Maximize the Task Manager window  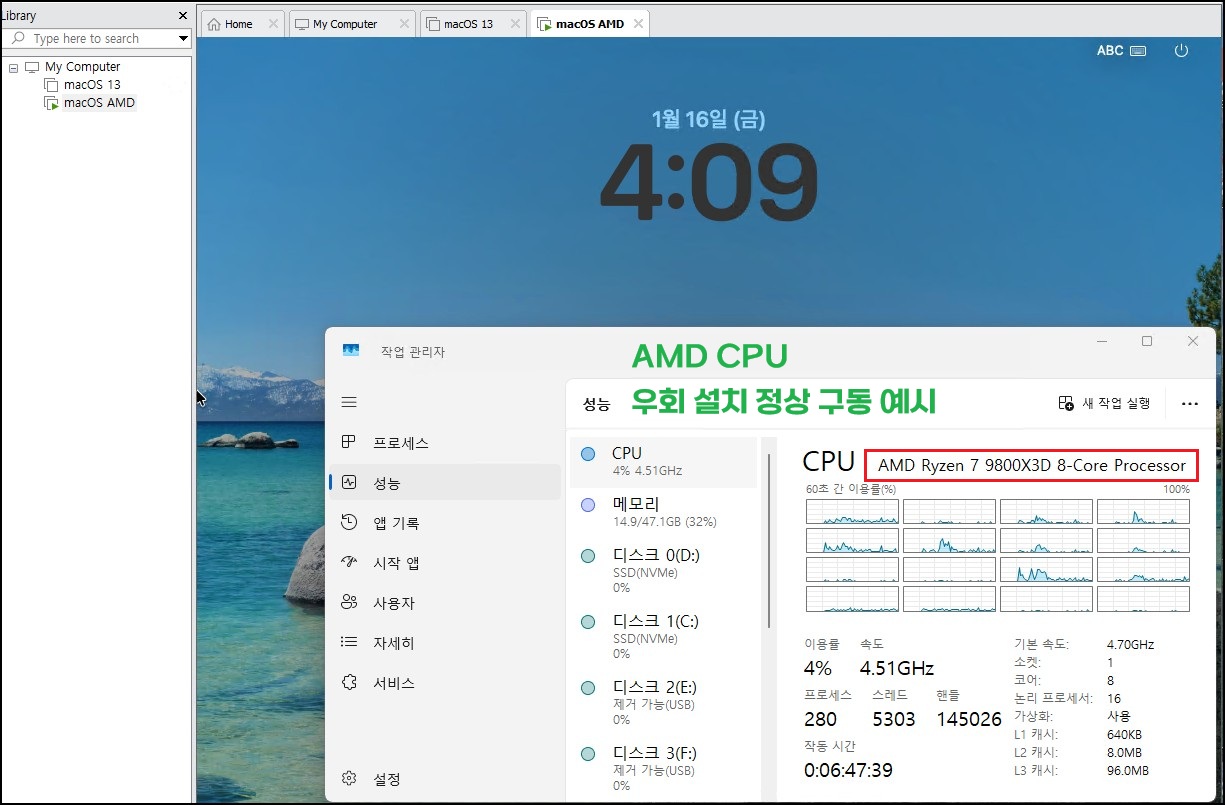click(x=1147, y=341)
